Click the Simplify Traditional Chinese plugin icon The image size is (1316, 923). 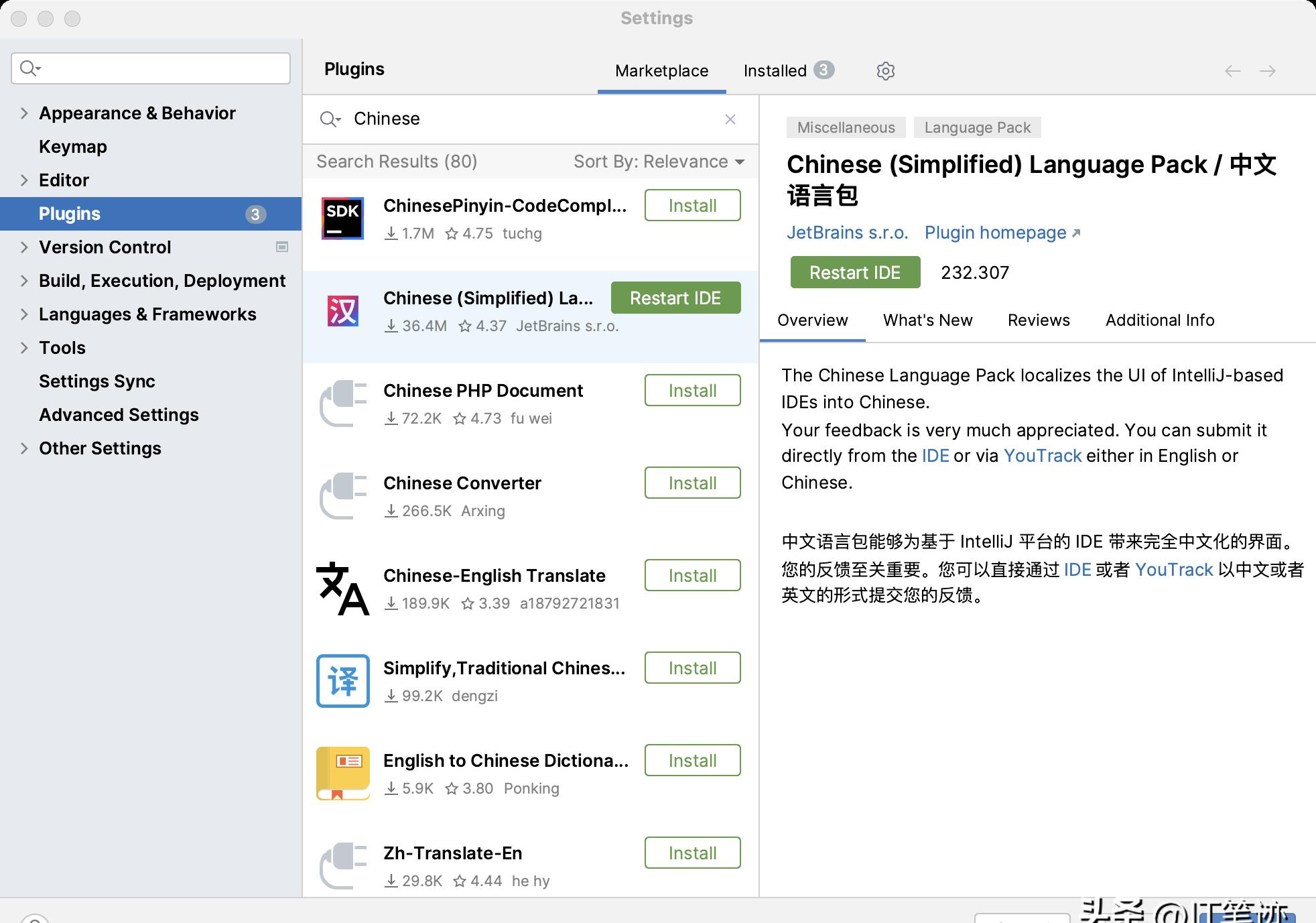coord(343,680)
